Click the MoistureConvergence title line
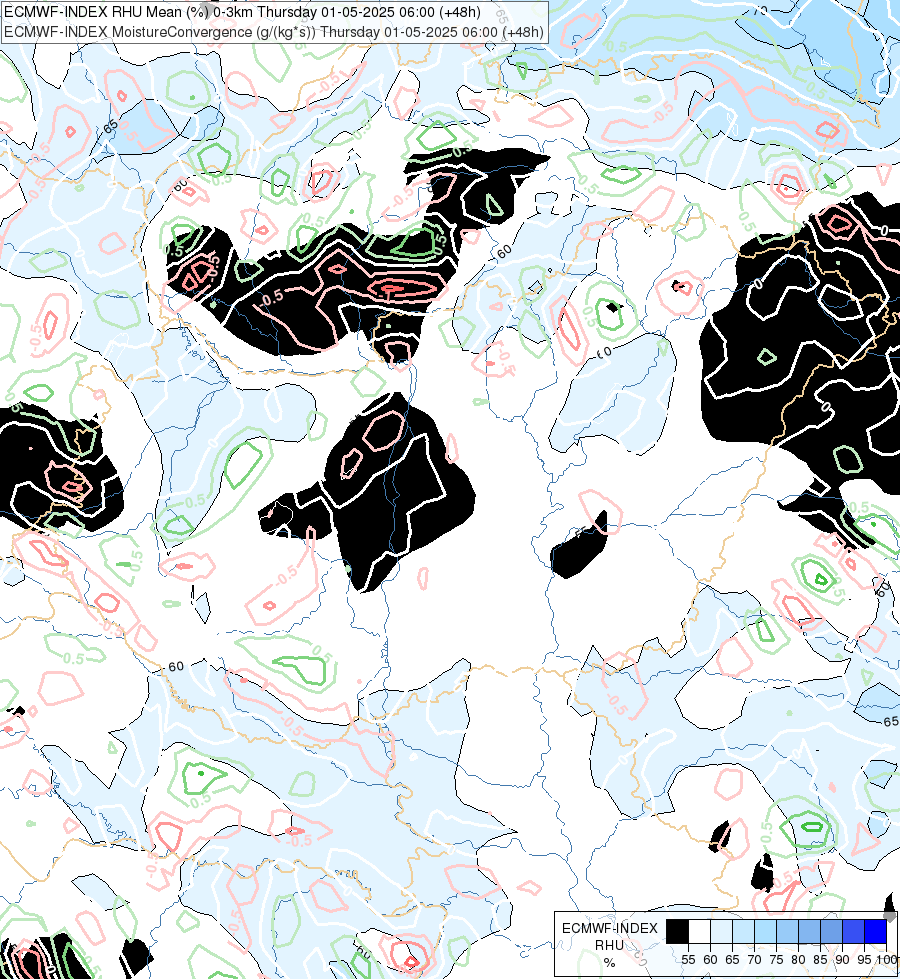The height and width of the screenshot is (979, 900). click(x=274, y=32)
